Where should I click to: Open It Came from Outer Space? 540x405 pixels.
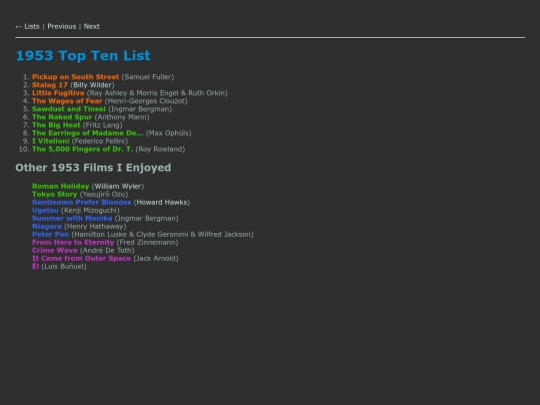[82, 258]
